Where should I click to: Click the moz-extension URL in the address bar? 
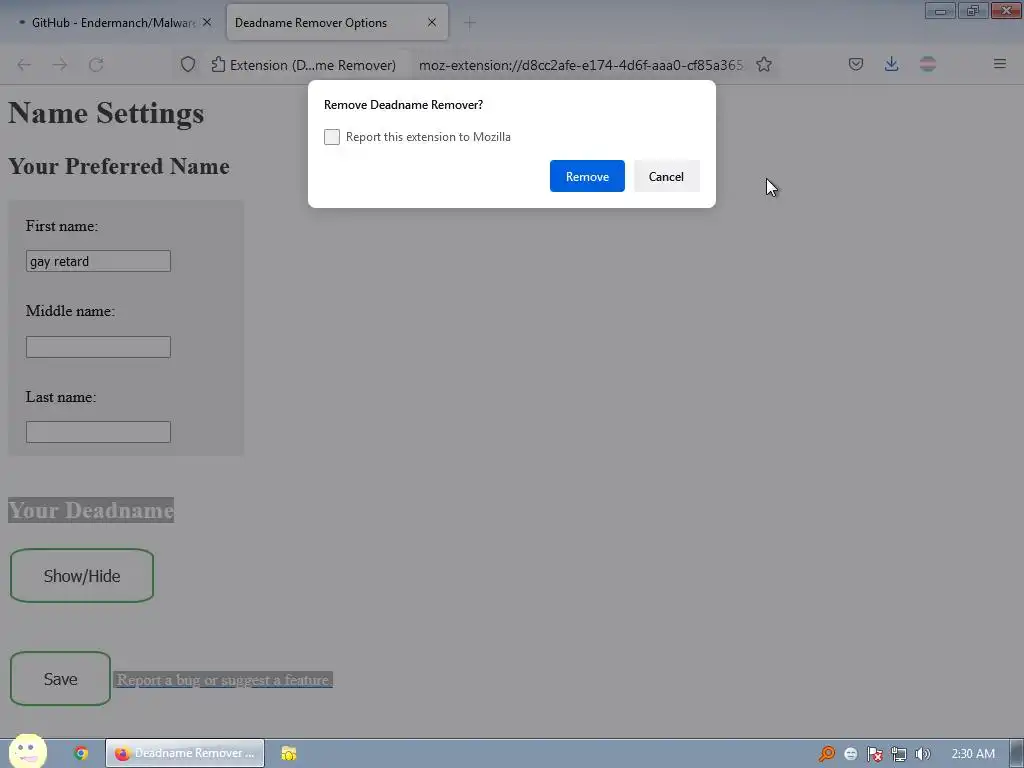coord(581,65)
